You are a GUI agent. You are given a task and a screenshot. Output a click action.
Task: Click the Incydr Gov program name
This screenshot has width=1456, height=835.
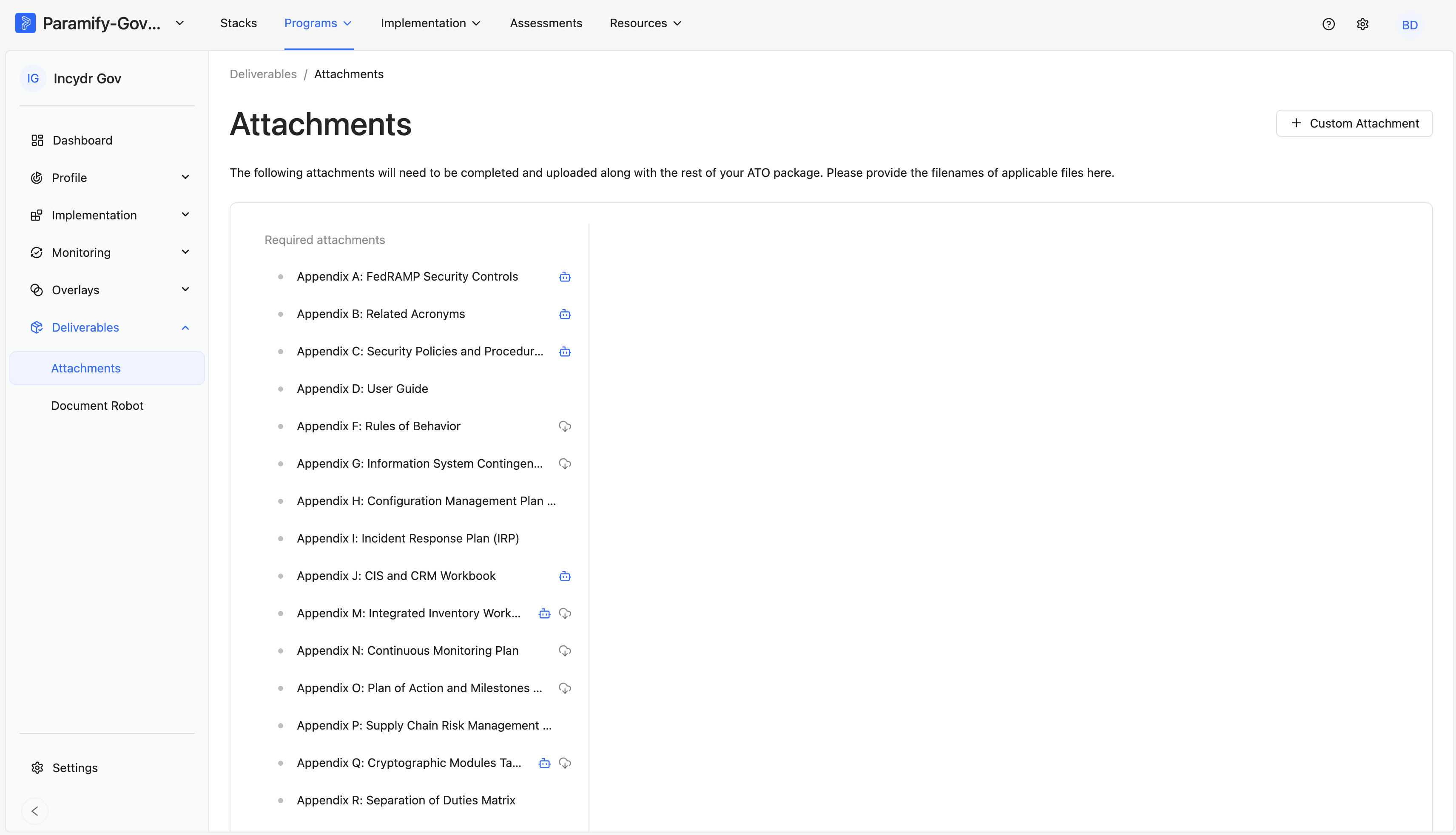[87, 79]
